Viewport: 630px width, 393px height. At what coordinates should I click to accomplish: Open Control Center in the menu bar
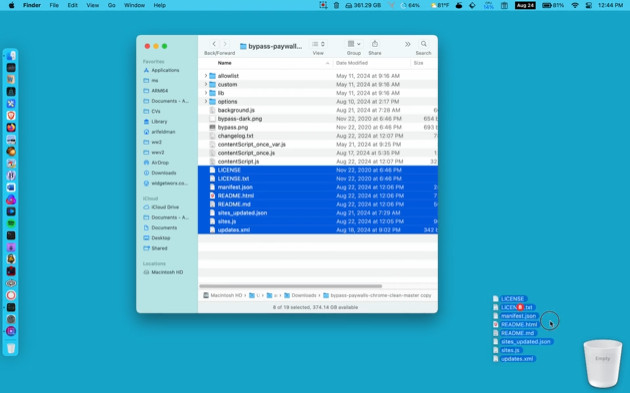pos(589,5)
